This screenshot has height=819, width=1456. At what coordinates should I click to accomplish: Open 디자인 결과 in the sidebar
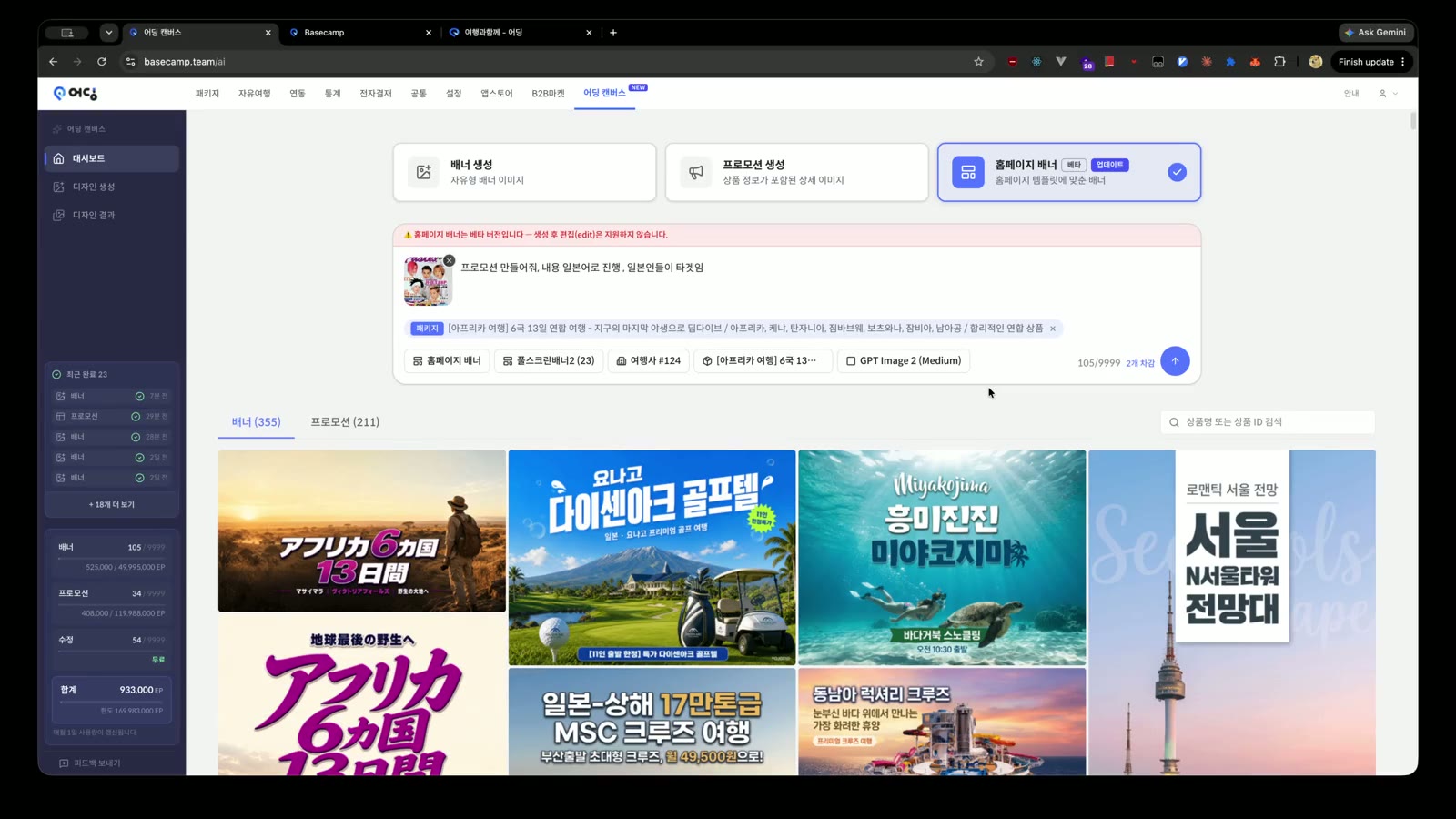coord(111,215)
